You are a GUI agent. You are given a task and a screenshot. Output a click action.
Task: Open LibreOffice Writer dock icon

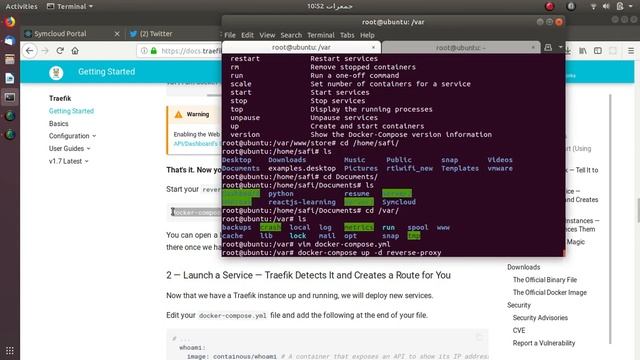click(x=10, y=78)
